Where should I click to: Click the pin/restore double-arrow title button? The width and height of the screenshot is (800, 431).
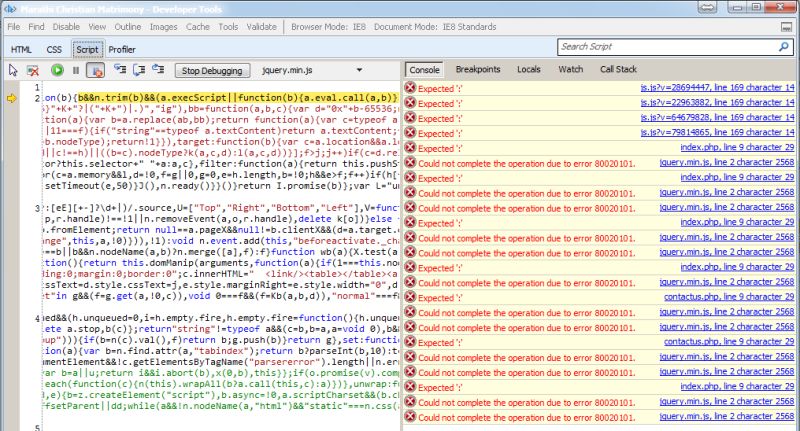click(x=708, y=7)
